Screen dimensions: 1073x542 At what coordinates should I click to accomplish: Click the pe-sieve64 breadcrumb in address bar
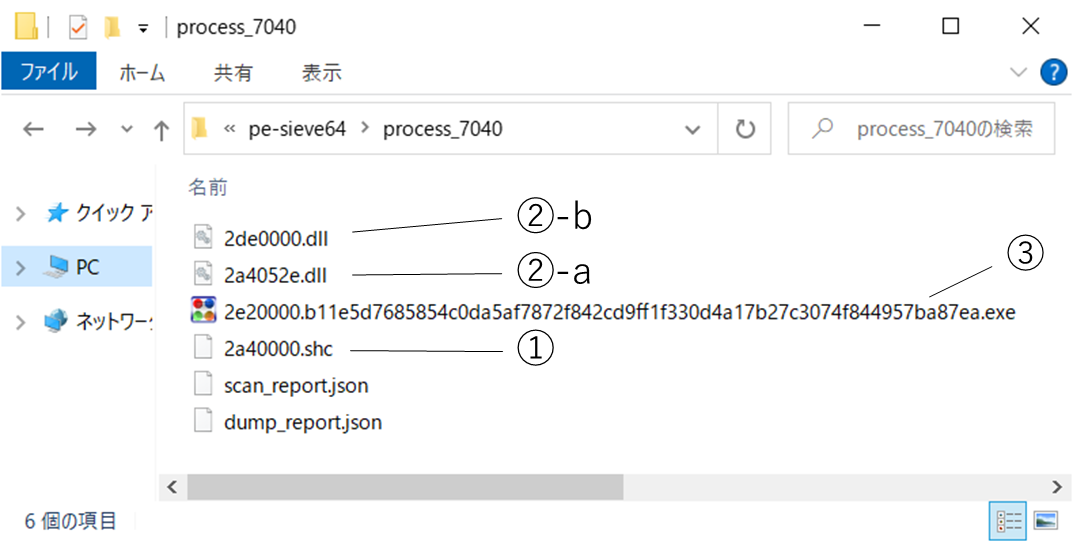pos(298,129)
